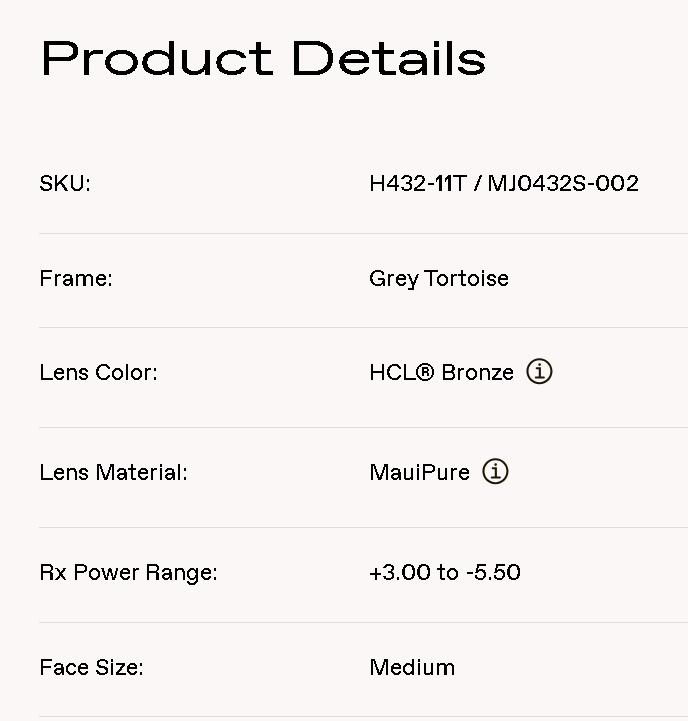Click the word Tortoise in Frame row
This screenshot has width=688, height=721.
pyautogui.click(x=466, y=279)
